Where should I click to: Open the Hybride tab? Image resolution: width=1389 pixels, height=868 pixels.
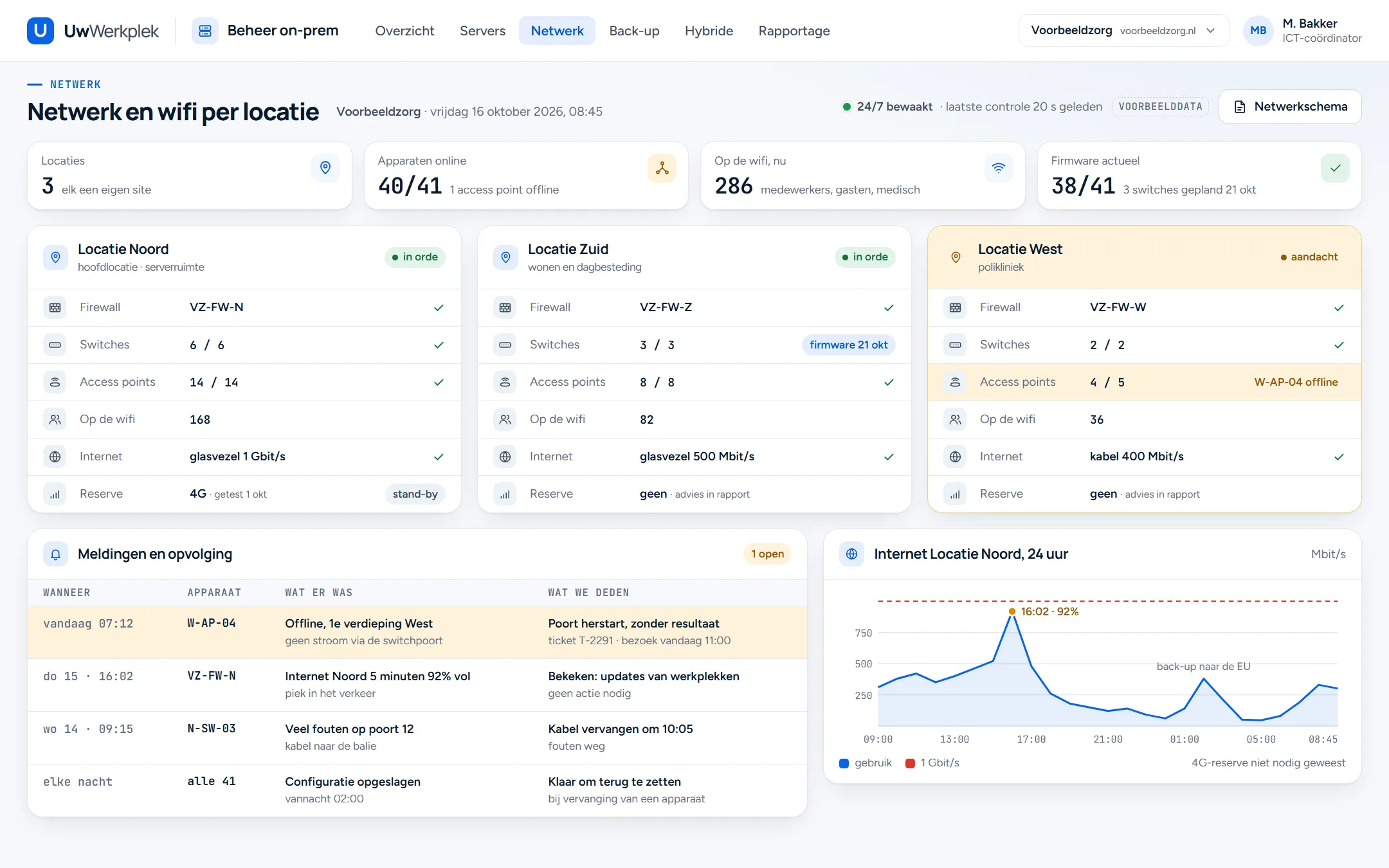click(709, 30)
